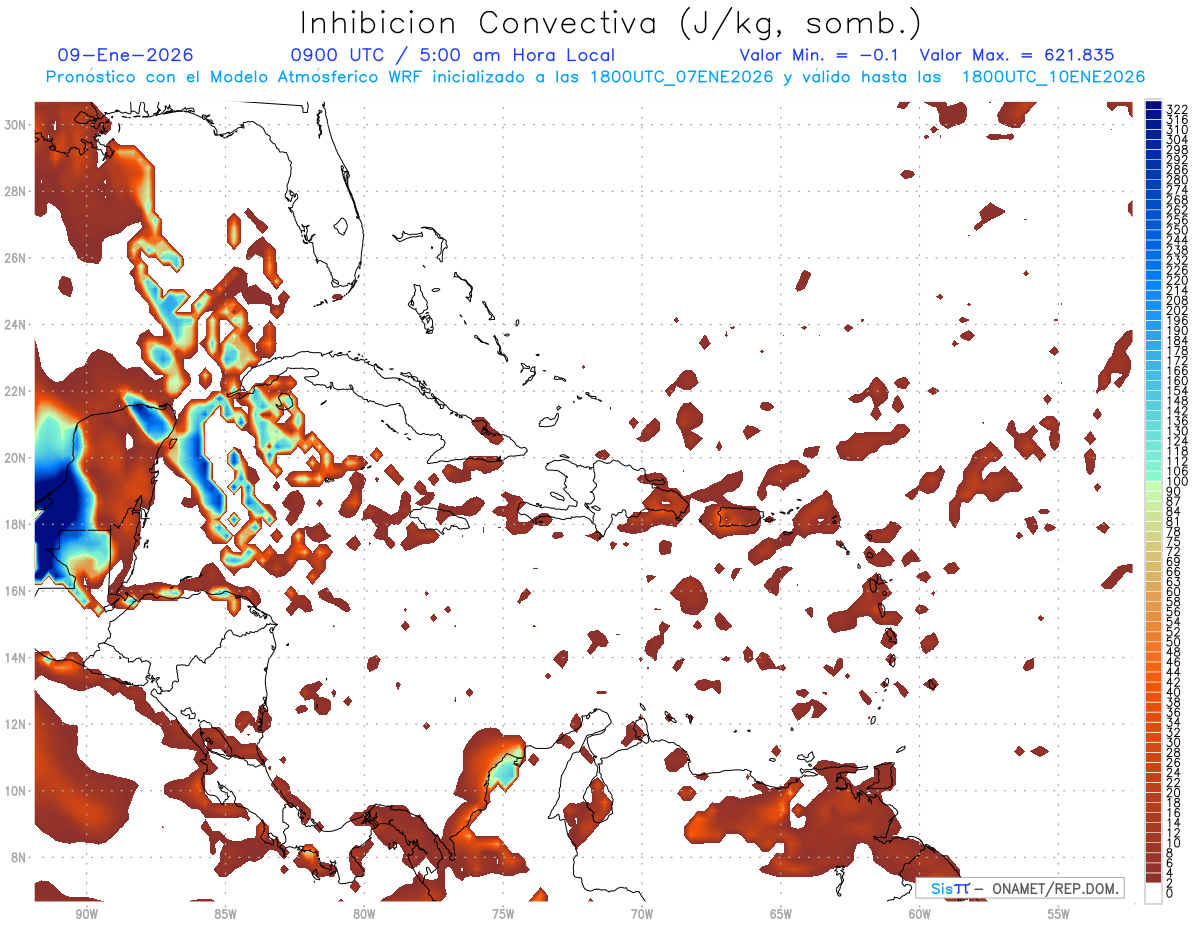Click the colorbar value 10
1200x927 pixels.
pos(1174,843)
